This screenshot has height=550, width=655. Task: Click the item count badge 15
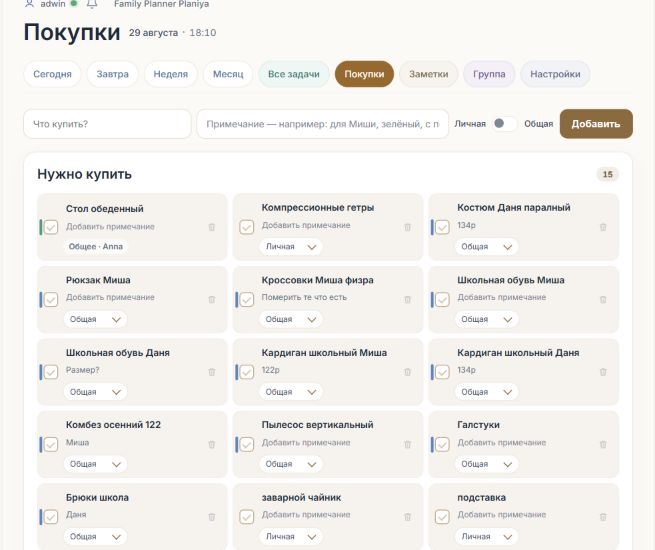(x=607, y=174)
